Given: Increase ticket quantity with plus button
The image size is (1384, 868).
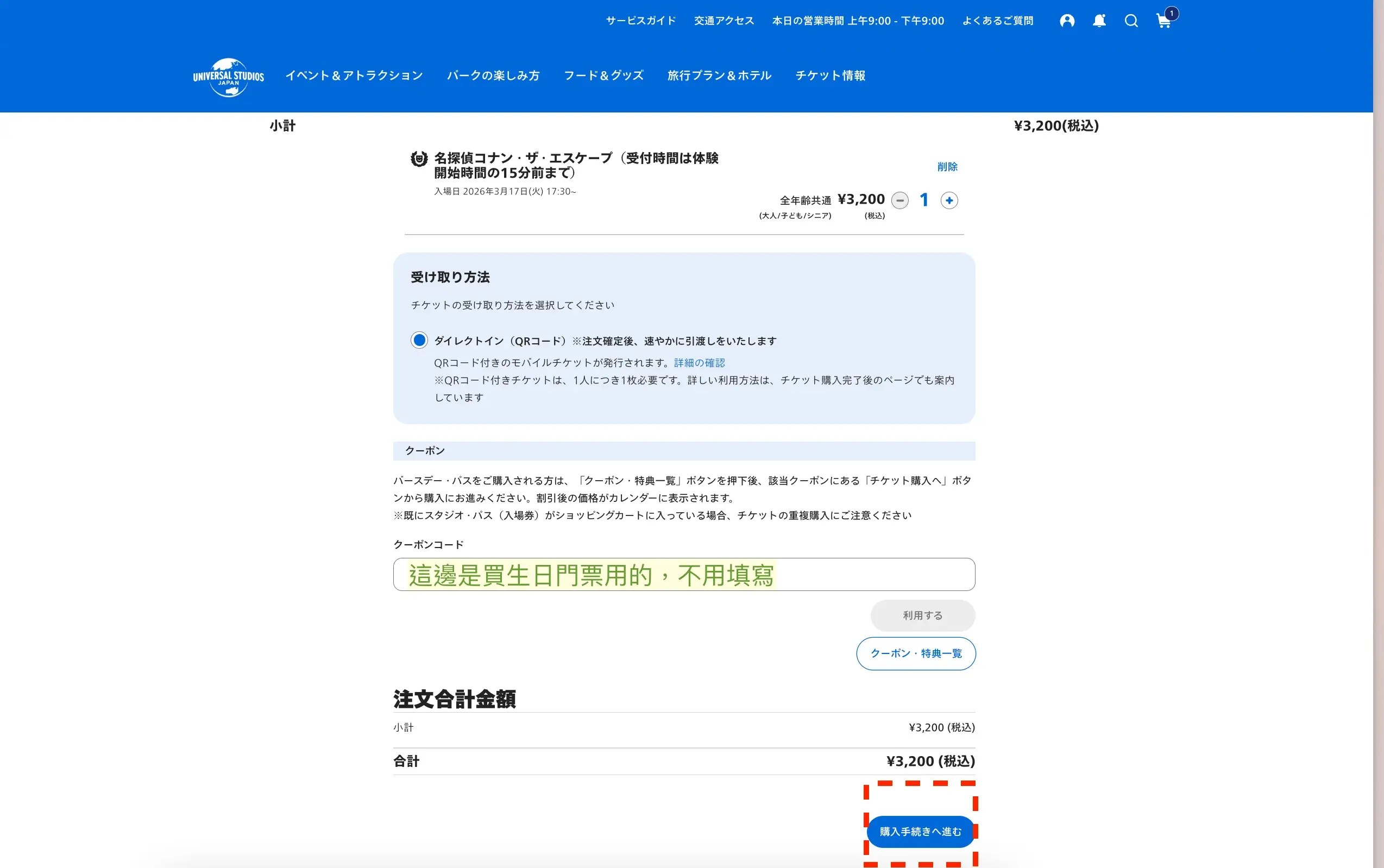Looking at the screenshot, I should pyautogui.click(x=949, y=200).
